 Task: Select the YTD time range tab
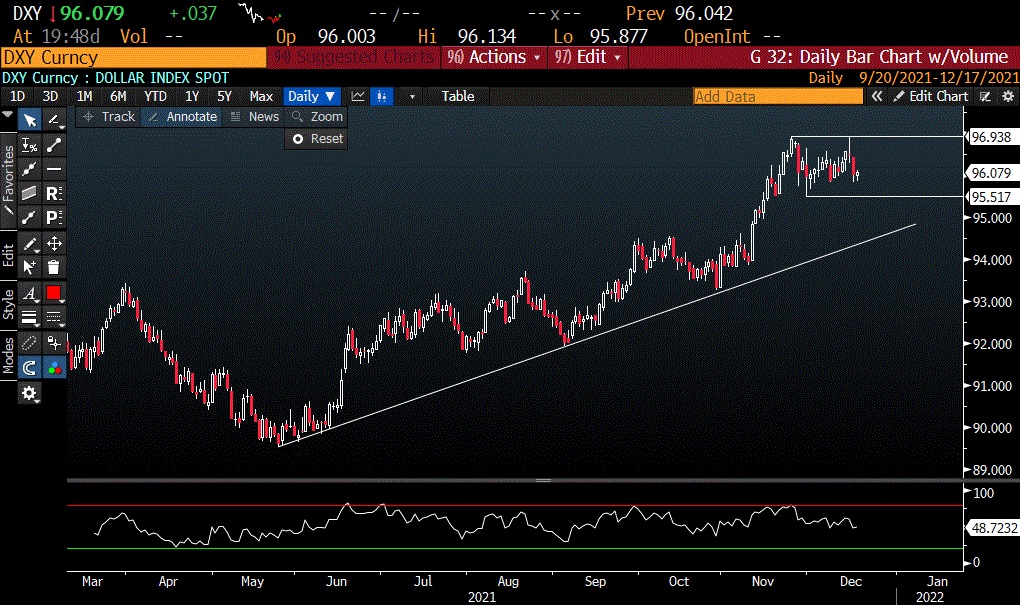click(155, 96)
